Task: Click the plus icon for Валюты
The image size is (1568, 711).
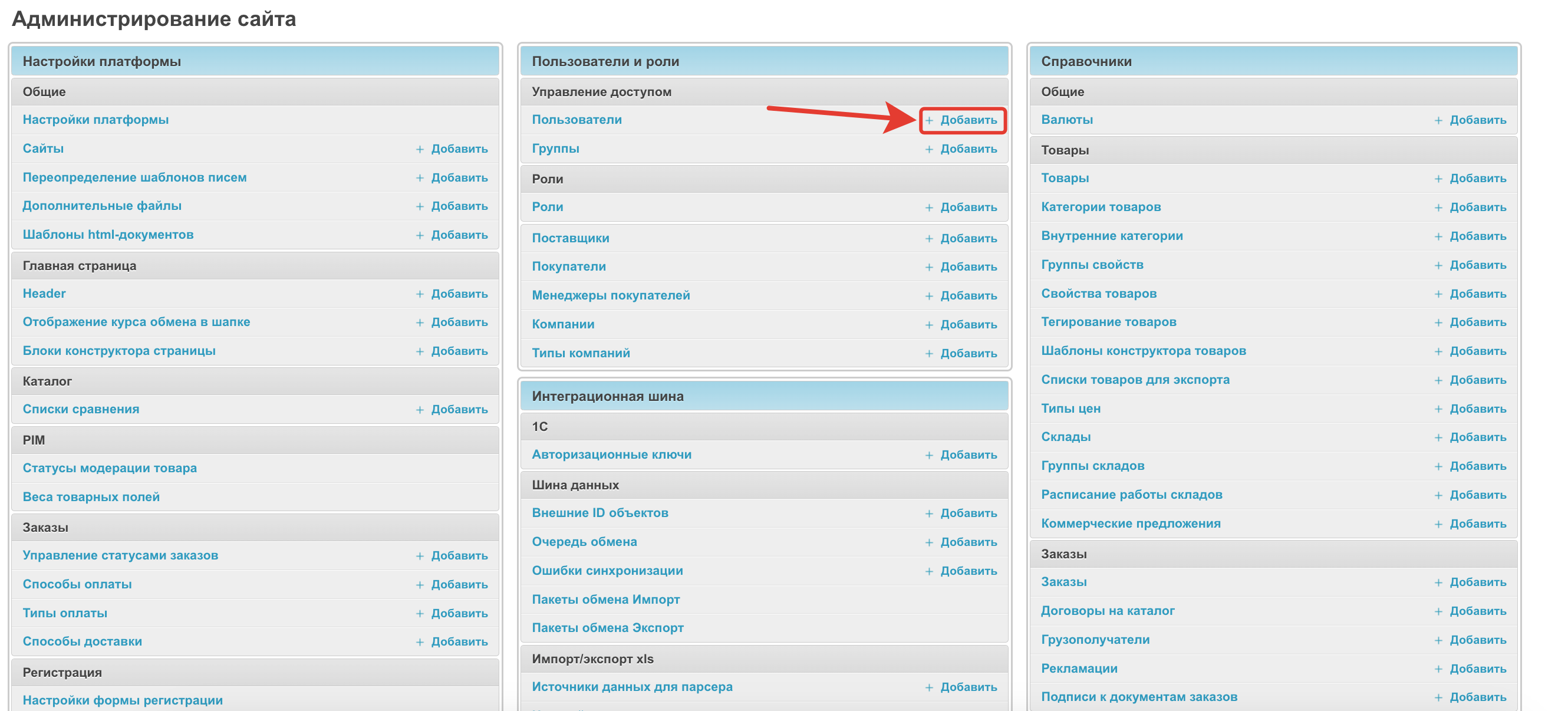Action: coord(1438,120)
